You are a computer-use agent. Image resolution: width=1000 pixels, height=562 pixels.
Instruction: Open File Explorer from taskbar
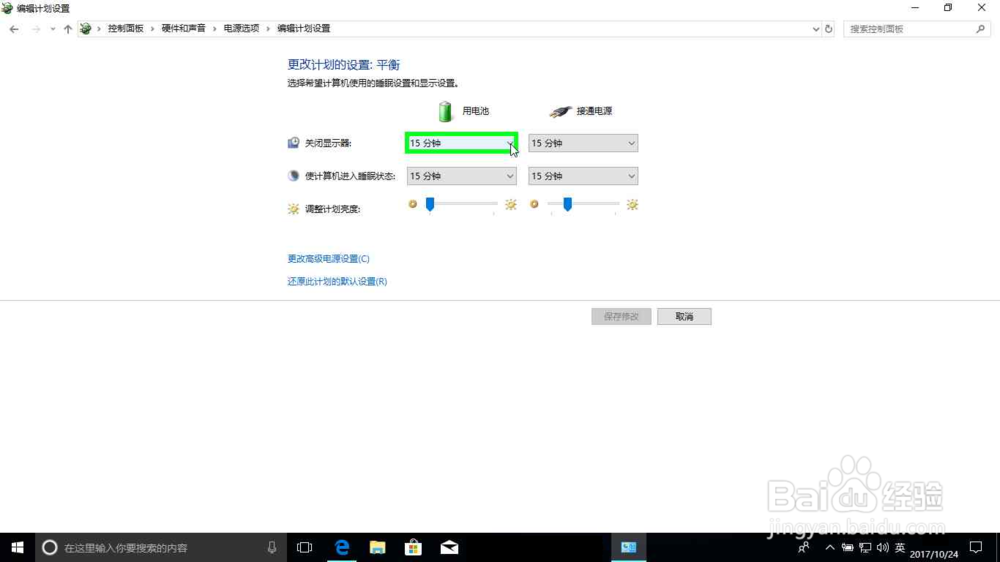[378, 547]
